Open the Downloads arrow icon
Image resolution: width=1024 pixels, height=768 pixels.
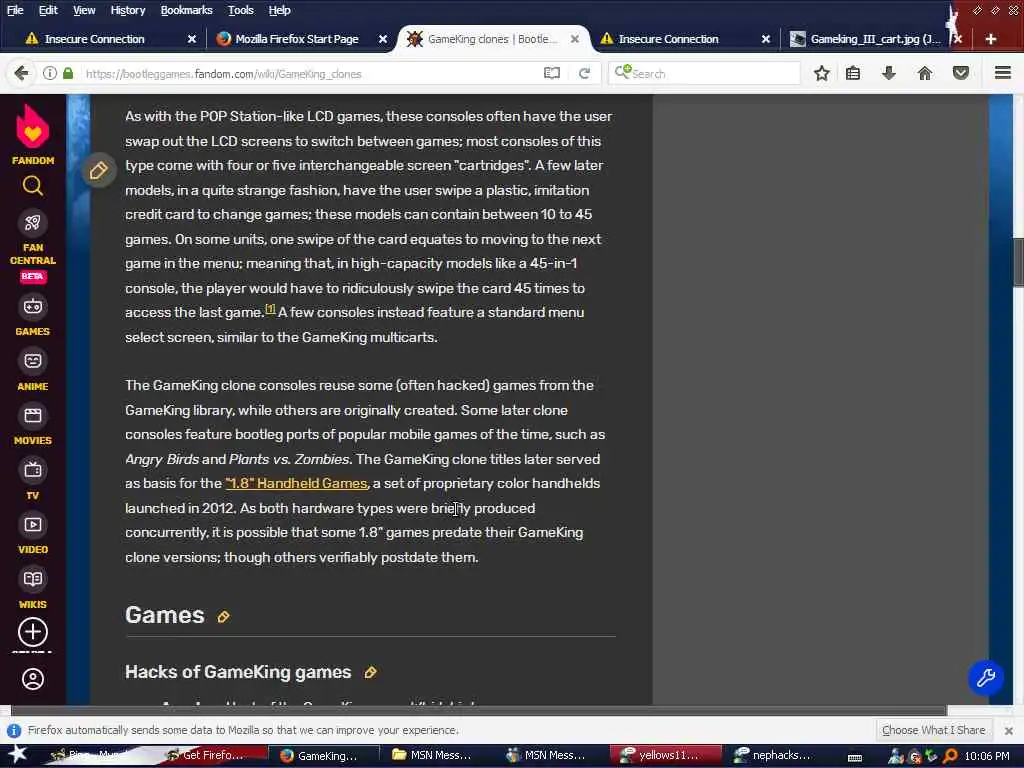(x=889, y=73)
